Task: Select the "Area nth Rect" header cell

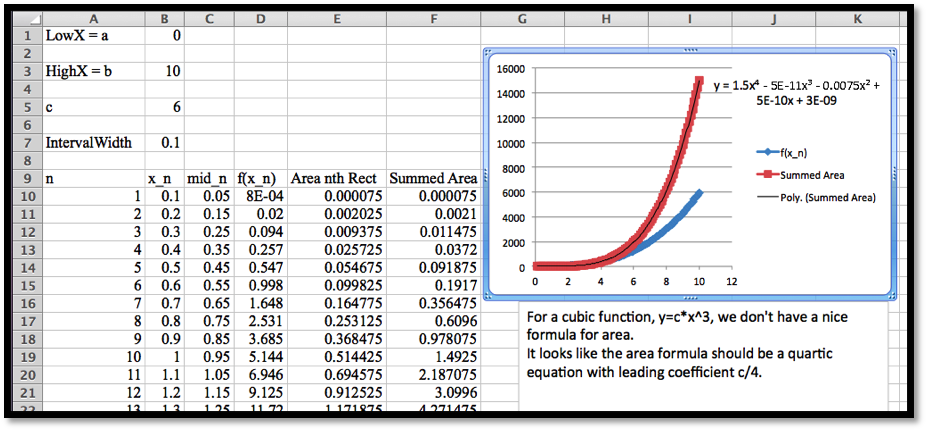Action: tap(335, 178)
